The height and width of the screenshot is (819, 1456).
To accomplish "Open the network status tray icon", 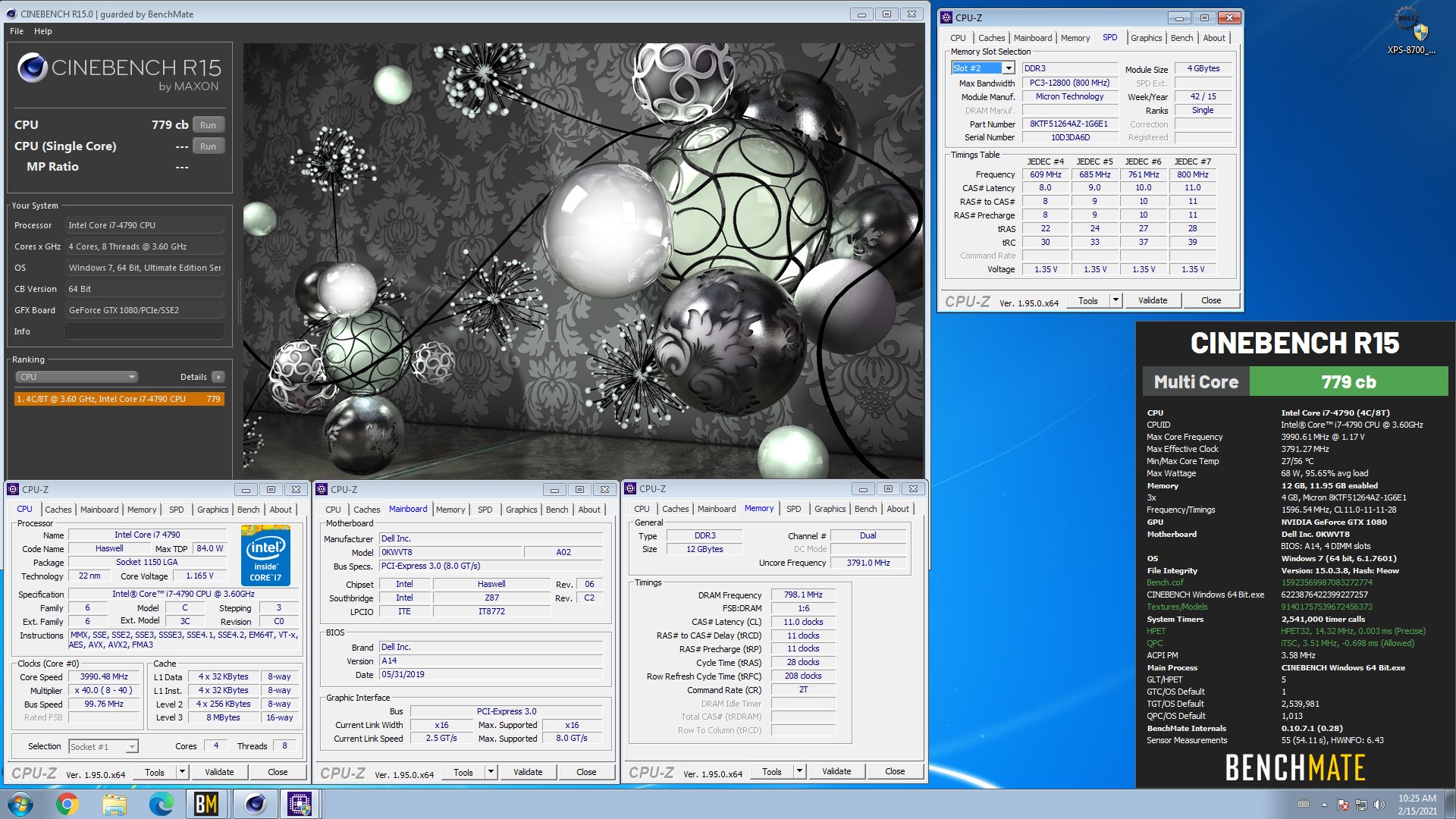I will tap(1361, 805).
